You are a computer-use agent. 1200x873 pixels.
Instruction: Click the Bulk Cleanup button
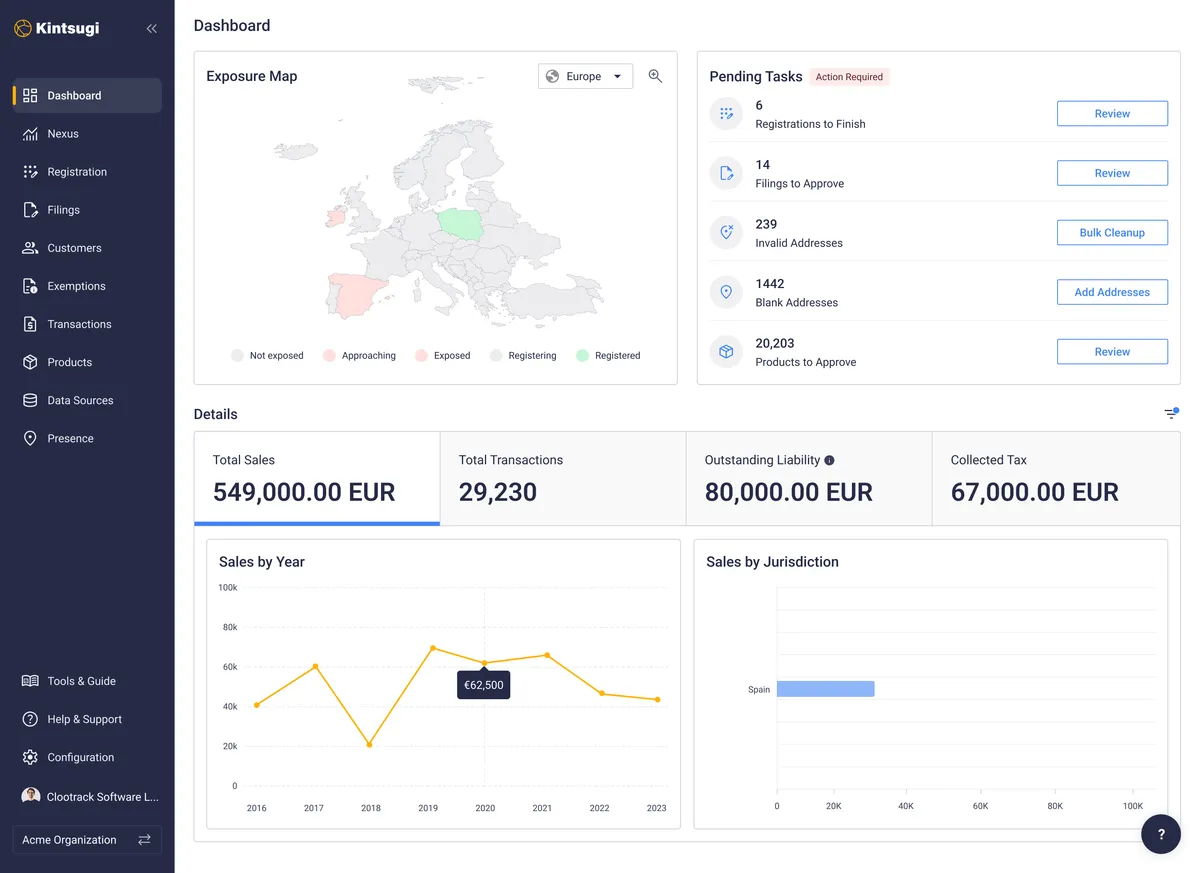click(x=1112, y=233)
